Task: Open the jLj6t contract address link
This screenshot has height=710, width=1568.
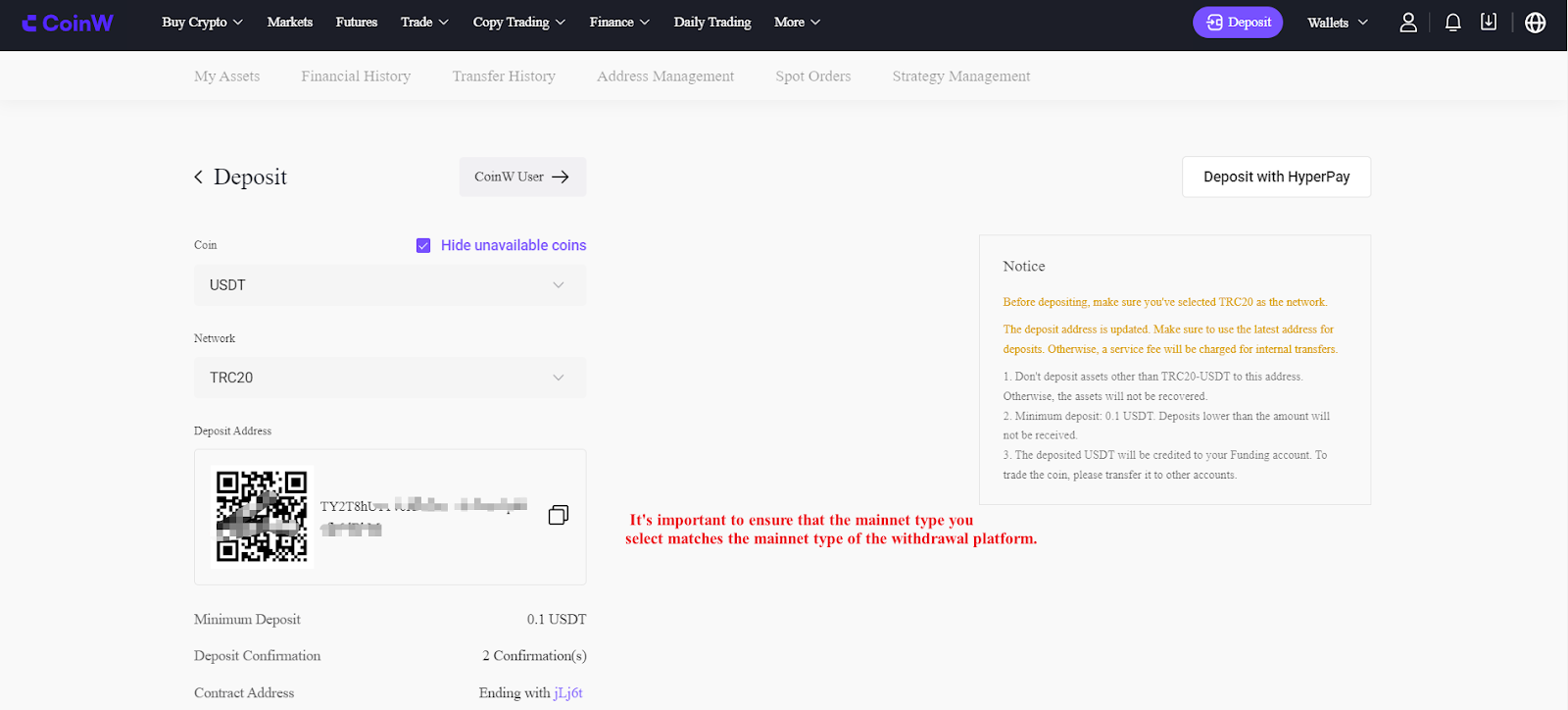Action: pyautogui.click(x=568, y=692)
